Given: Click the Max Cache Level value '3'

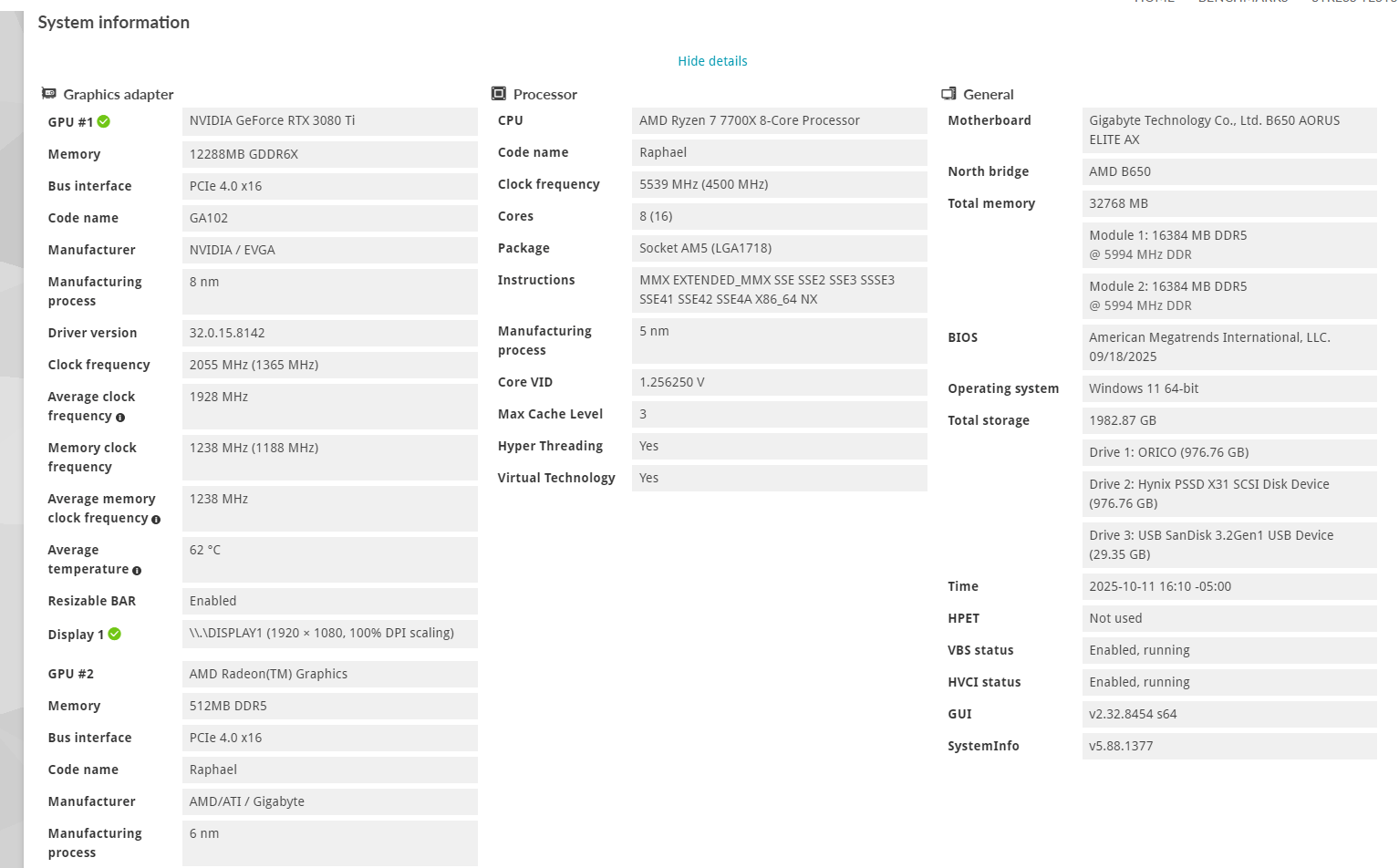Looking at the screenshot, I should pyautogui.click(x=780, y=414).
